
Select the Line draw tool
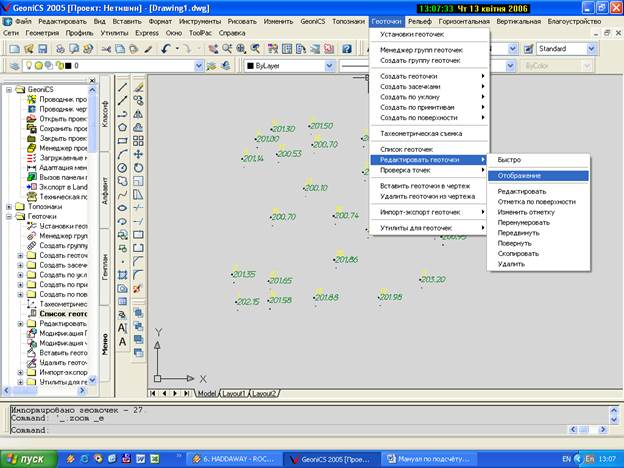click(x=123, y=87)
